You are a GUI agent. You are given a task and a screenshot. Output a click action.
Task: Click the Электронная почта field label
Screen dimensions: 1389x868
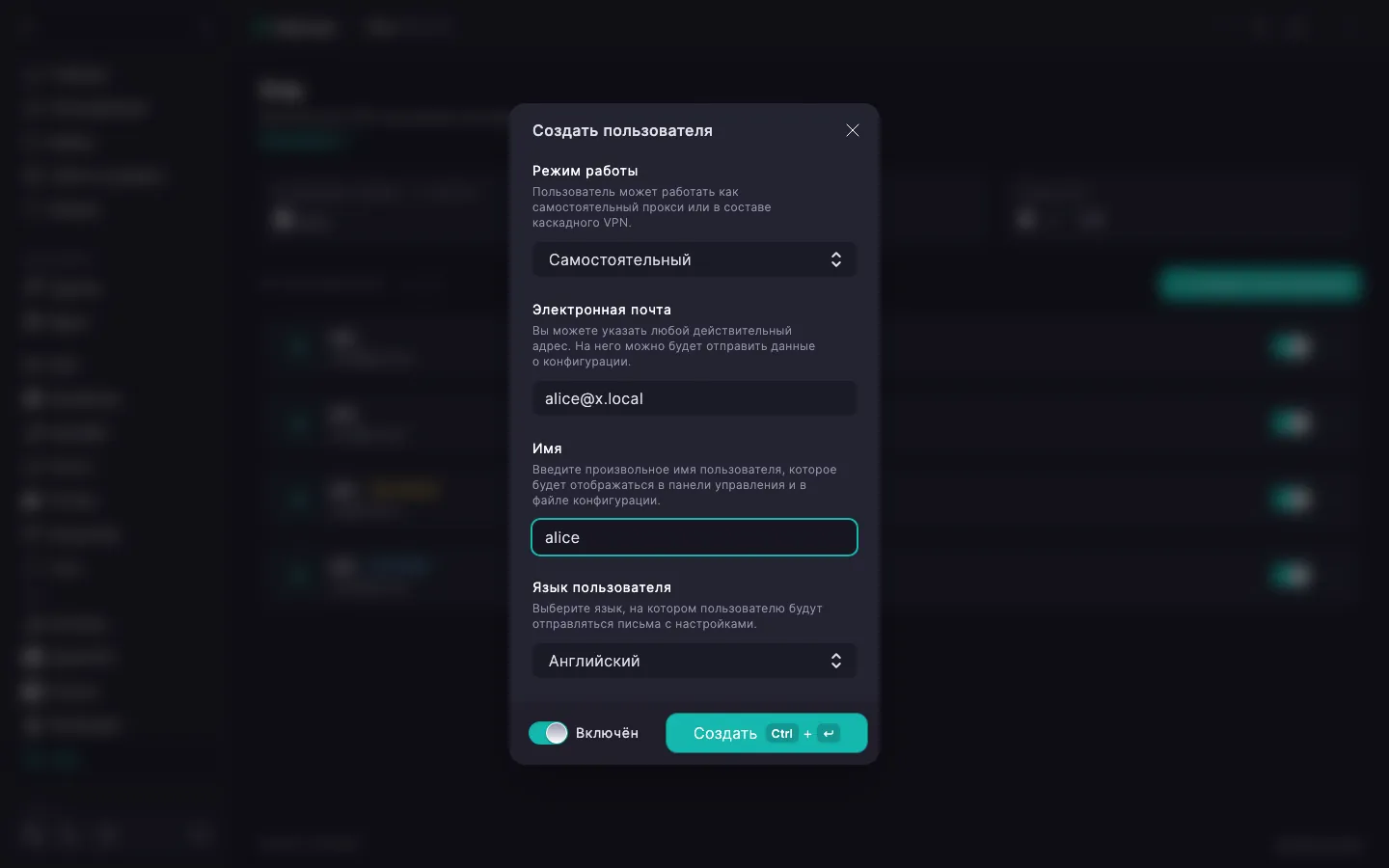tap(602, 310)
